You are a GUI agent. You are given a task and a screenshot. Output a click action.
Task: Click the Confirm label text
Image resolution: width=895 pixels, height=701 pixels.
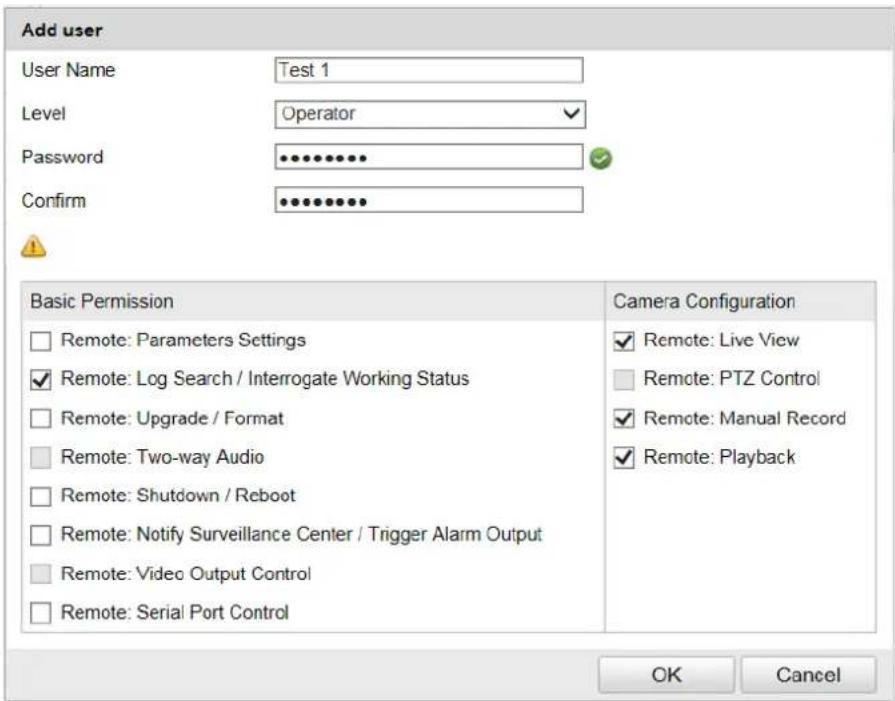(54, 200)
